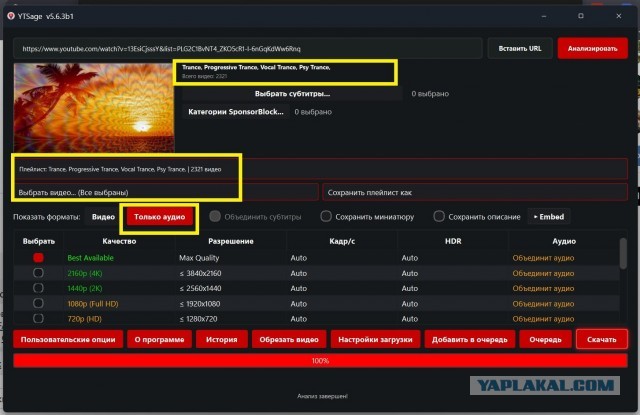Click the Кадр/с column header
Screen dimensions: 640x415
342,241
